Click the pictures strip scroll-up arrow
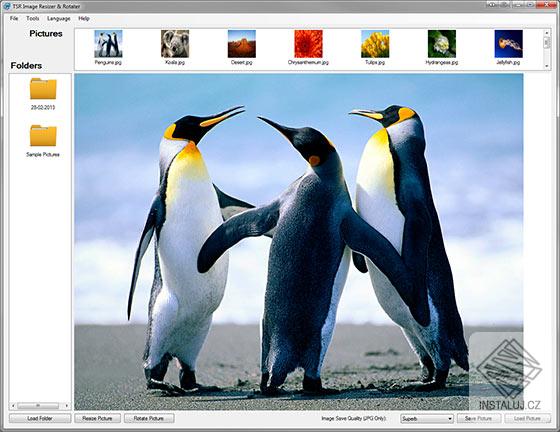The height and width of the screenshot is (432, 560). (546, 32)
